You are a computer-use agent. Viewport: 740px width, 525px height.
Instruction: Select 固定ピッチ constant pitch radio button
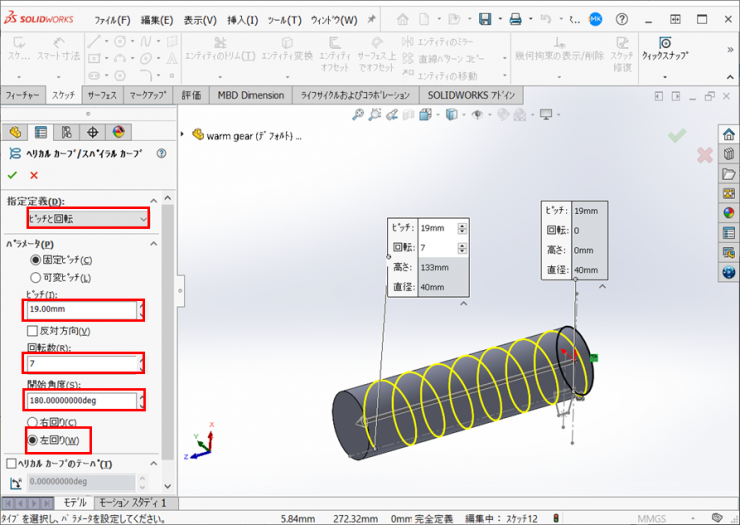click(36, 260)
